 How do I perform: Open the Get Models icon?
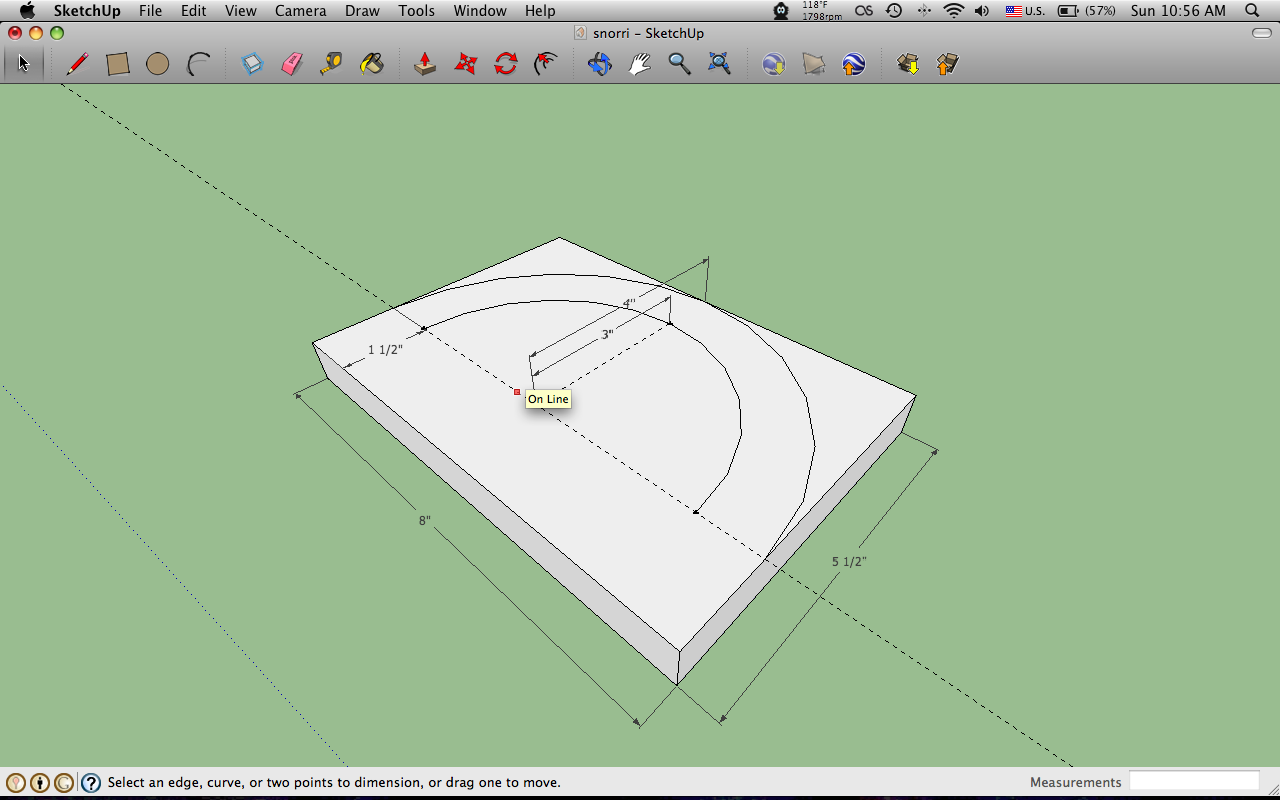point(908,64)
